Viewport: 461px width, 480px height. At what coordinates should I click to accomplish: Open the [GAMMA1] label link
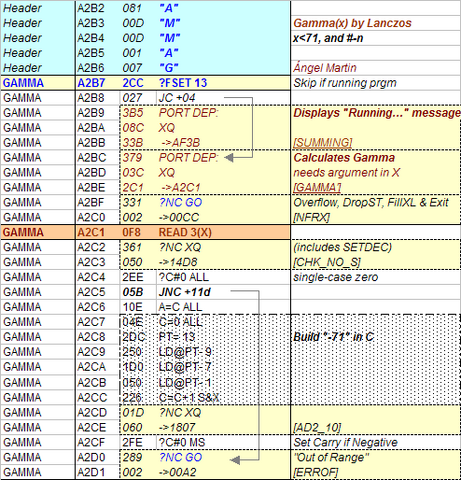point(317,187)
